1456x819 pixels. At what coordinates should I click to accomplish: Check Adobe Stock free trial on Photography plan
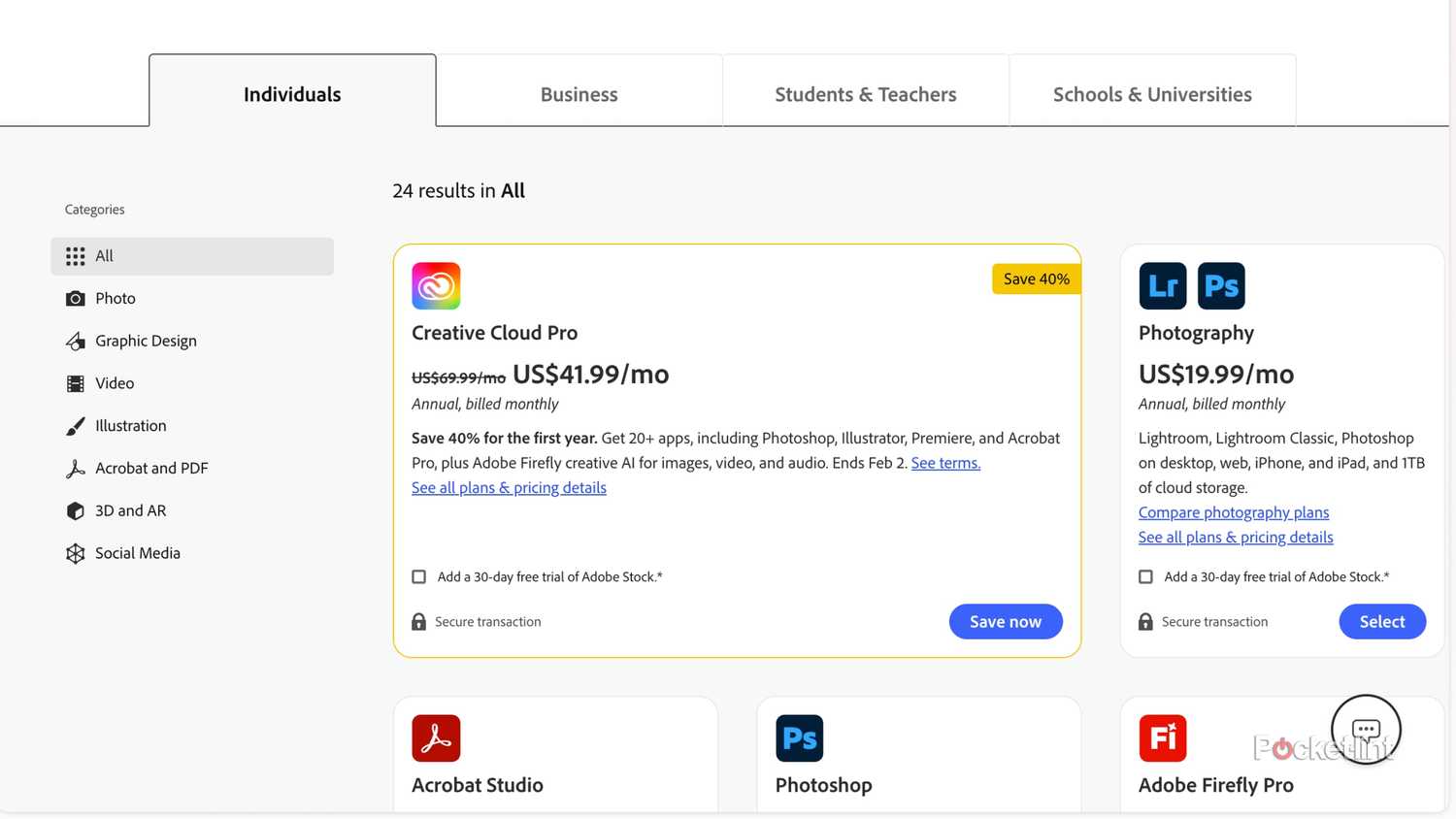coord(1145,576)
